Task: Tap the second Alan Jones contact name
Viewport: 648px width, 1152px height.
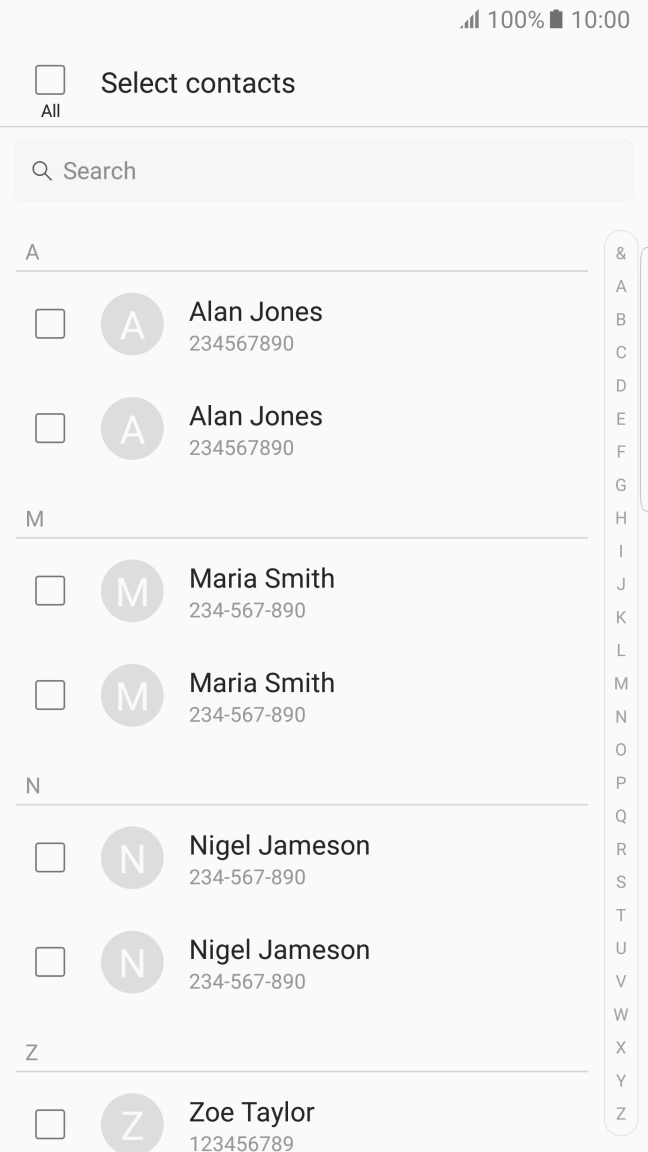Action: 256,416
